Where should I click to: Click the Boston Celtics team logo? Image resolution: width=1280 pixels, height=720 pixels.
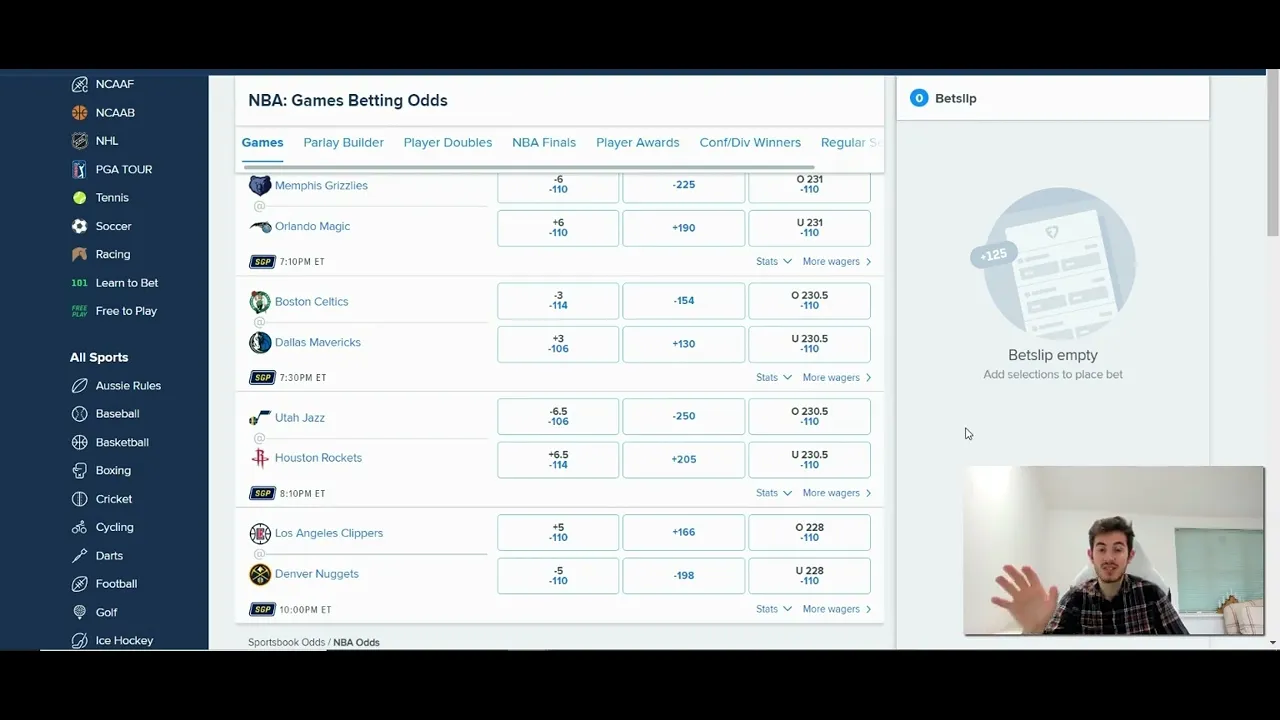[260, 301]
